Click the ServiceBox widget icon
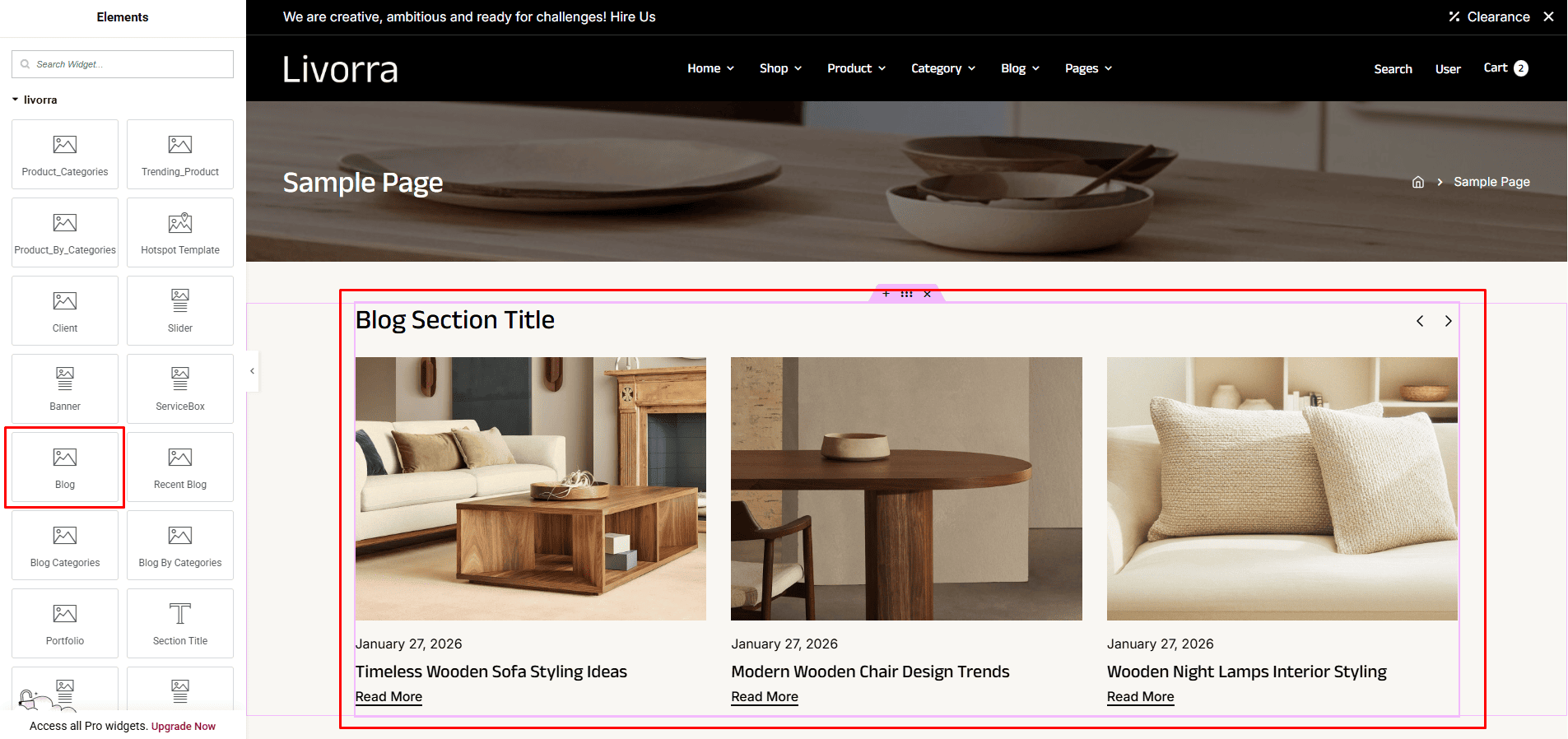The height and width of the screenshot is (739, 1568). coord(180,379)
